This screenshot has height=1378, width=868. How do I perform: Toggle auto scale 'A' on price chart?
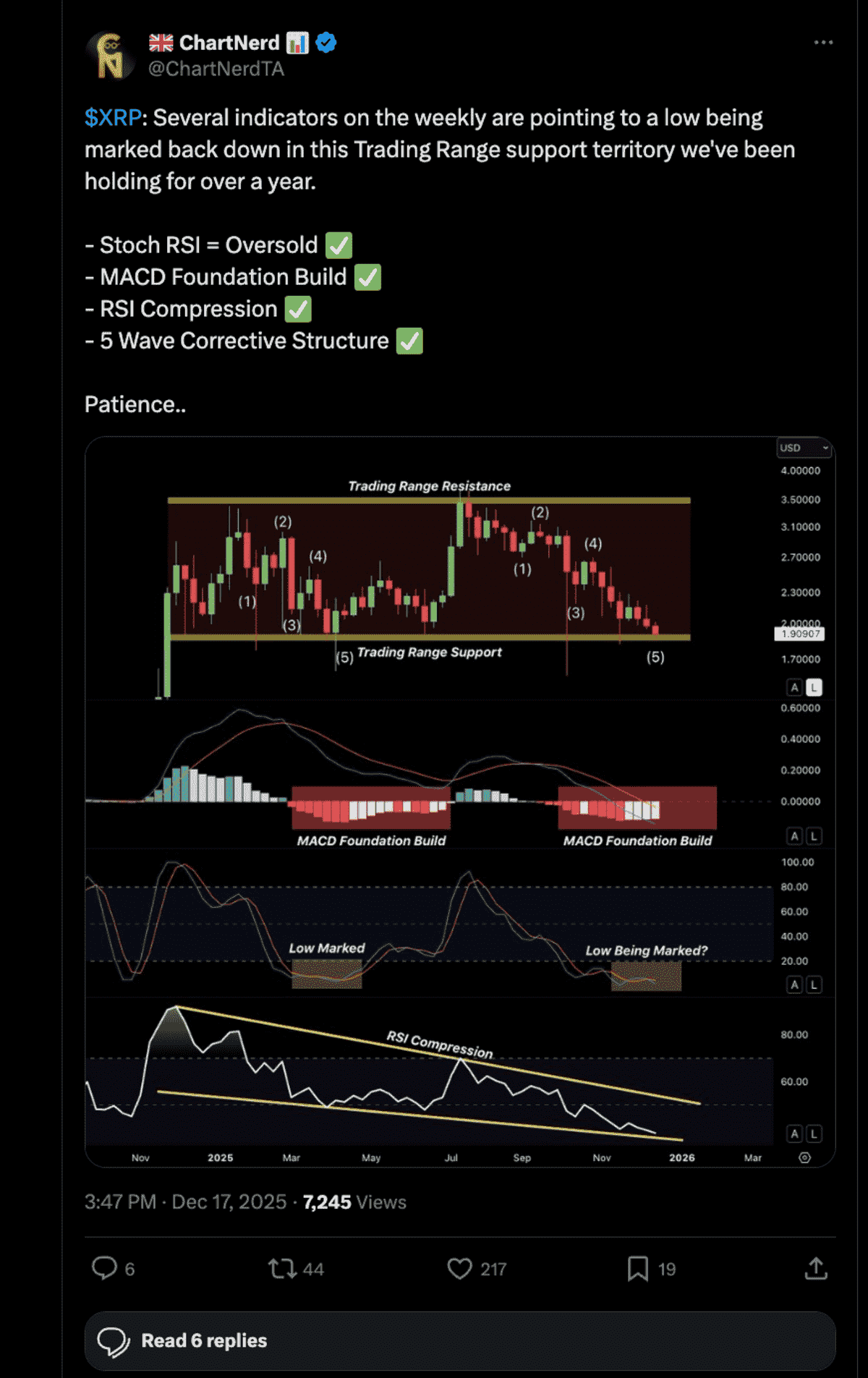(x=794, y=687)
